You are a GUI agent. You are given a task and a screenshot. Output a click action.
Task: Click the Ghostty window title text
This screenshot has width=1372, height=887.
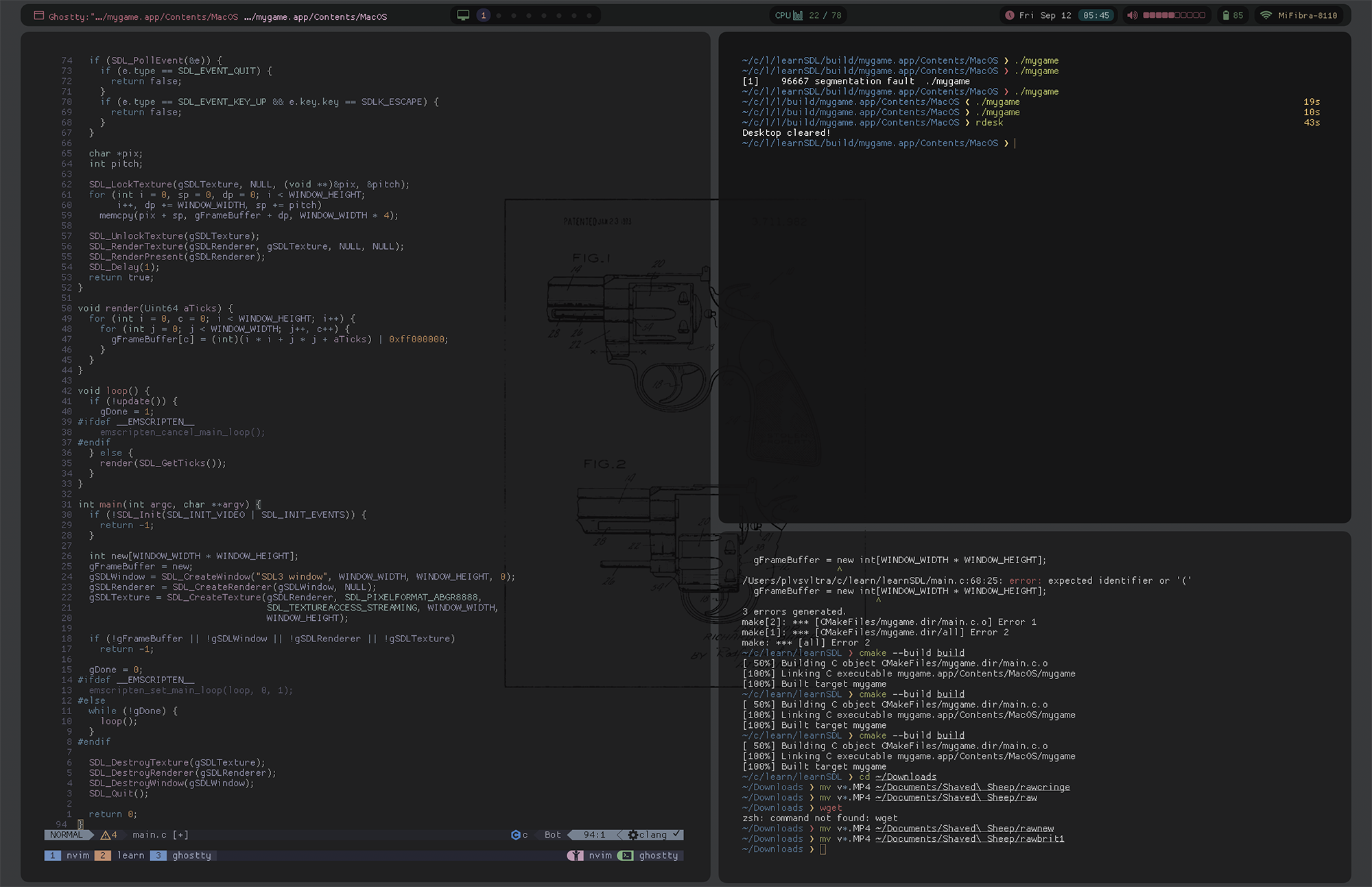coord(217,16)
